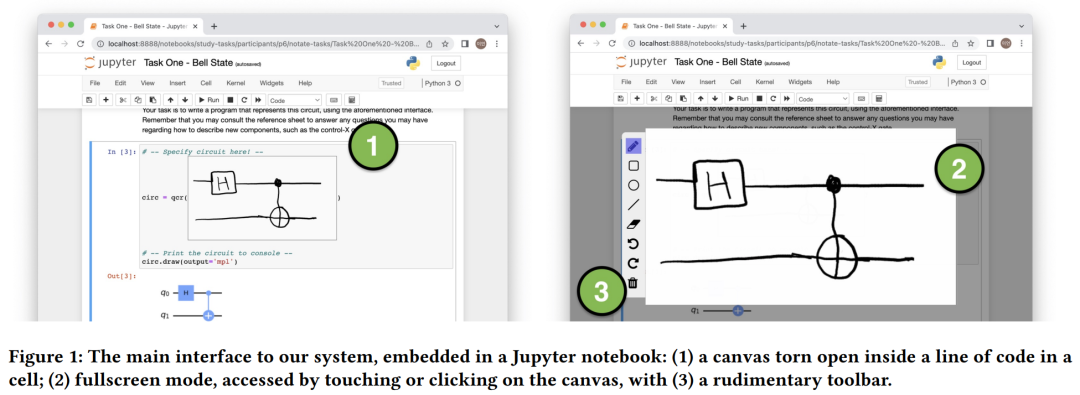Restart and run all fast-forward icon, left window
Viewport: 1080px width, 395px height.
[x=258, y=100]
